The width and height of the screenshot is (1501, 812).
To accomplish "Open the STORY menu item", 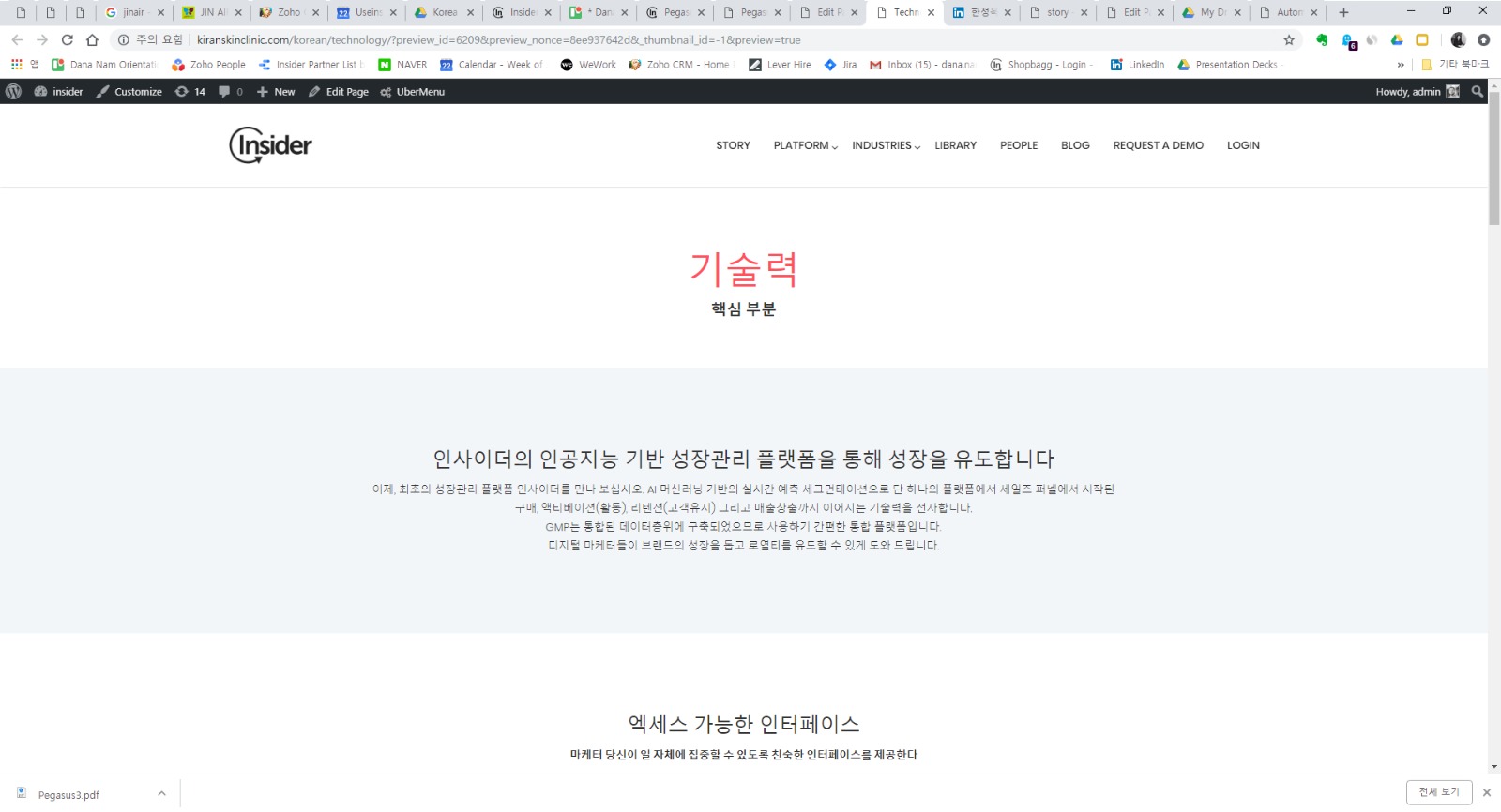I will pos(733,145).
